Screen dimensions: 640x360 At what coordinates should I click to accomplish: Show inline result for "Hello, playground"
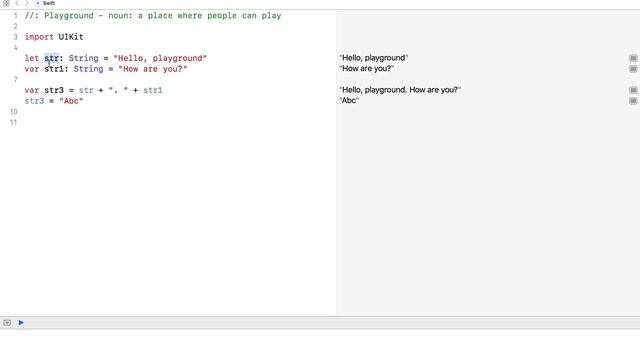(633, 58)
